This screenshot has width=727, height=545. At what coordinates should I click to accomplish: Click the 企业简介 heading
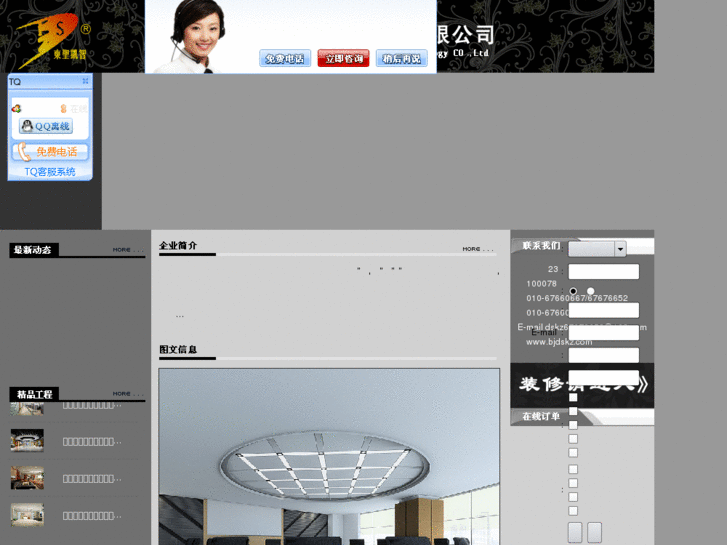178,245
